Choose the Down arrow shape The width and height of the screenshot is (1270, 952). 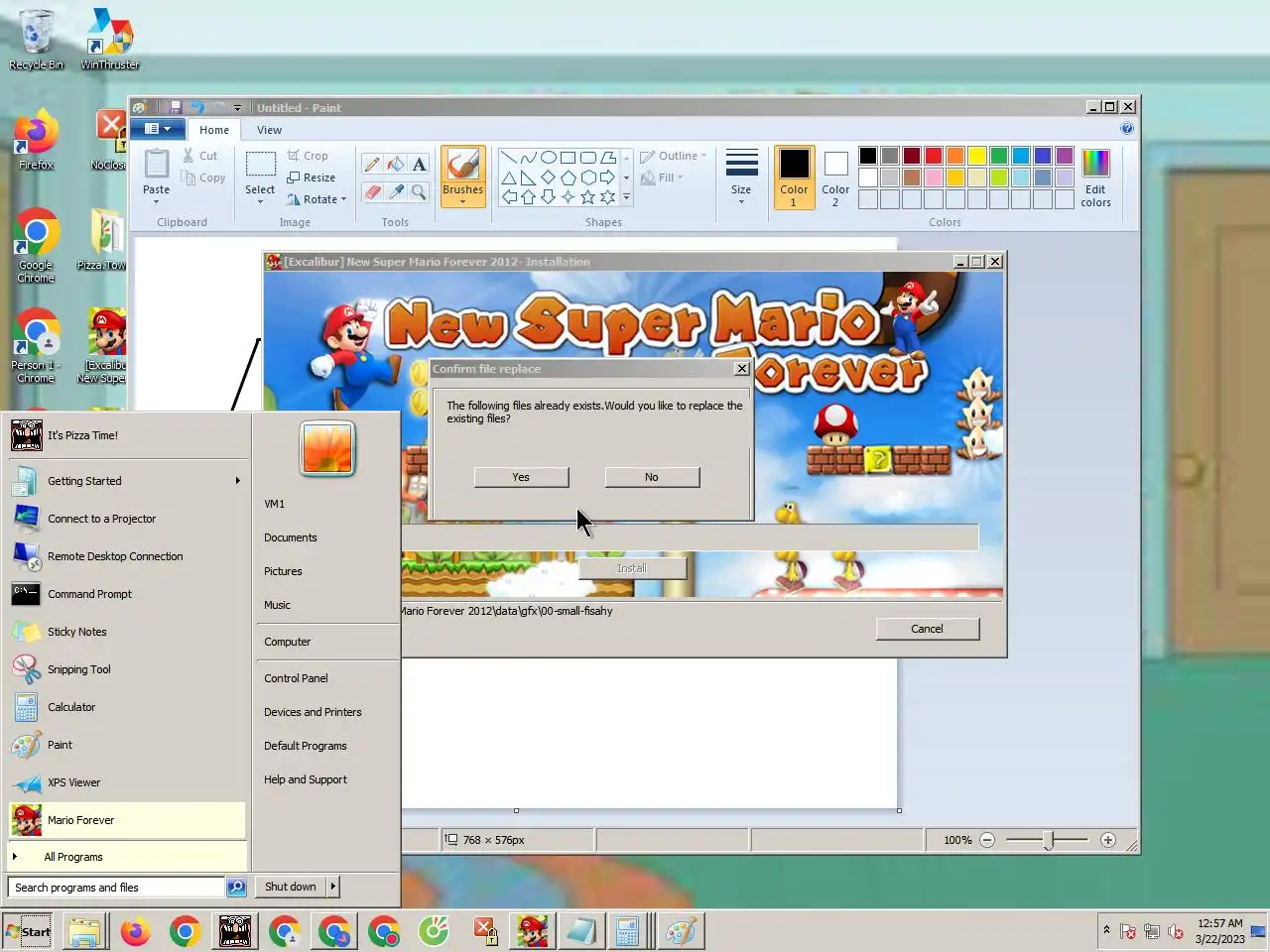click(x=548, y=197)
